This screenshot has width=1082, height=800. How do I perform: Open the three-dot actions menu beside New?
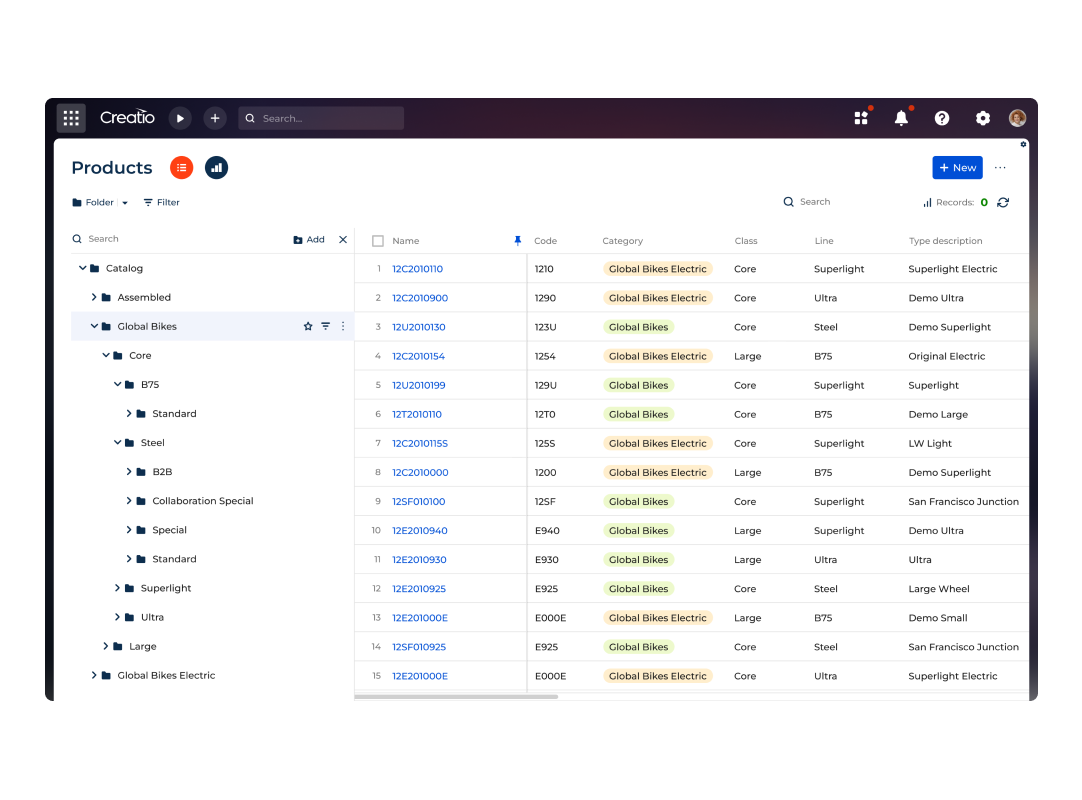[1000, 168]
